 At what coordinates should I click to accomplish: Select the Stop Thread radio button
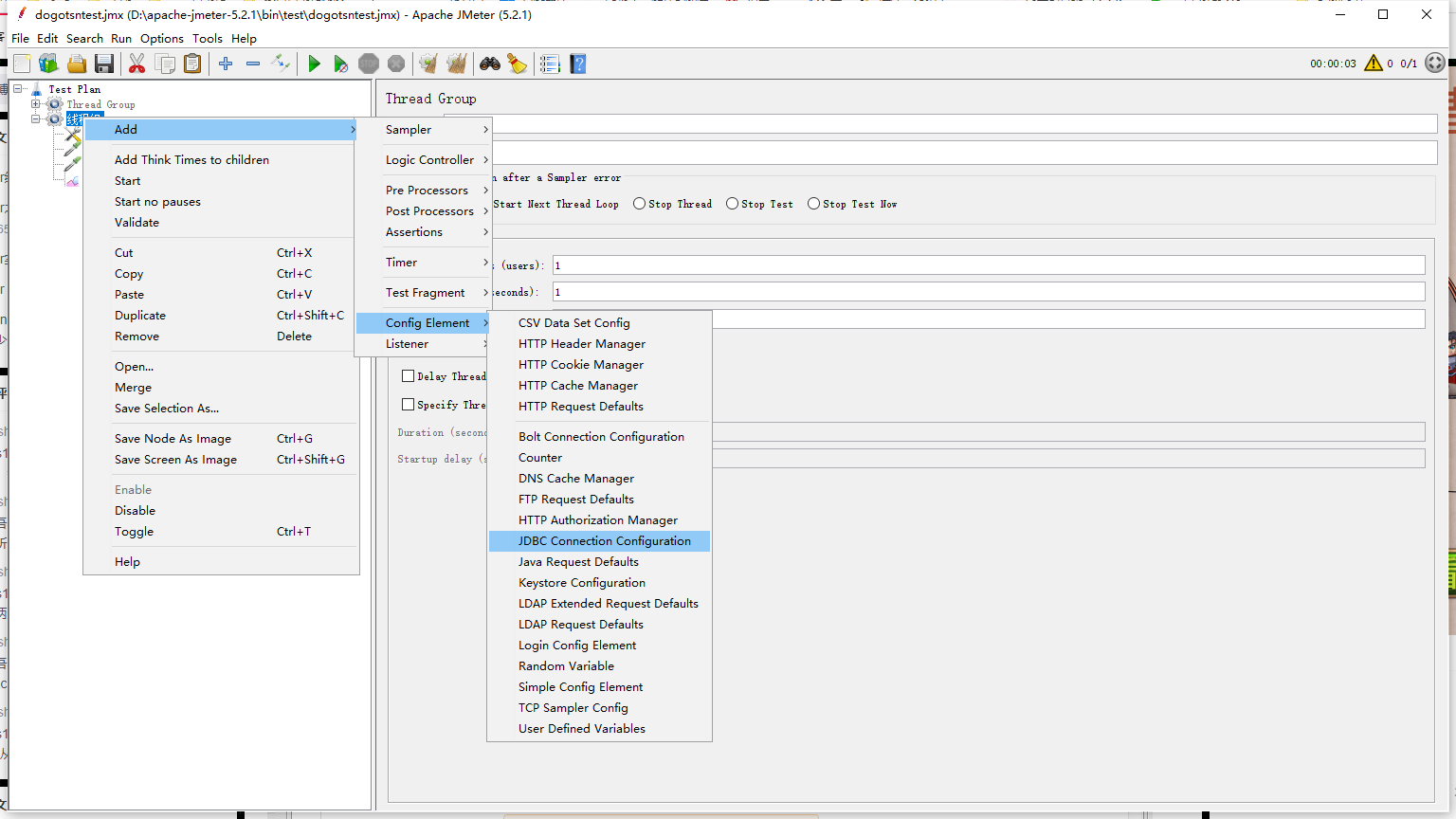(x=640, y=204)
